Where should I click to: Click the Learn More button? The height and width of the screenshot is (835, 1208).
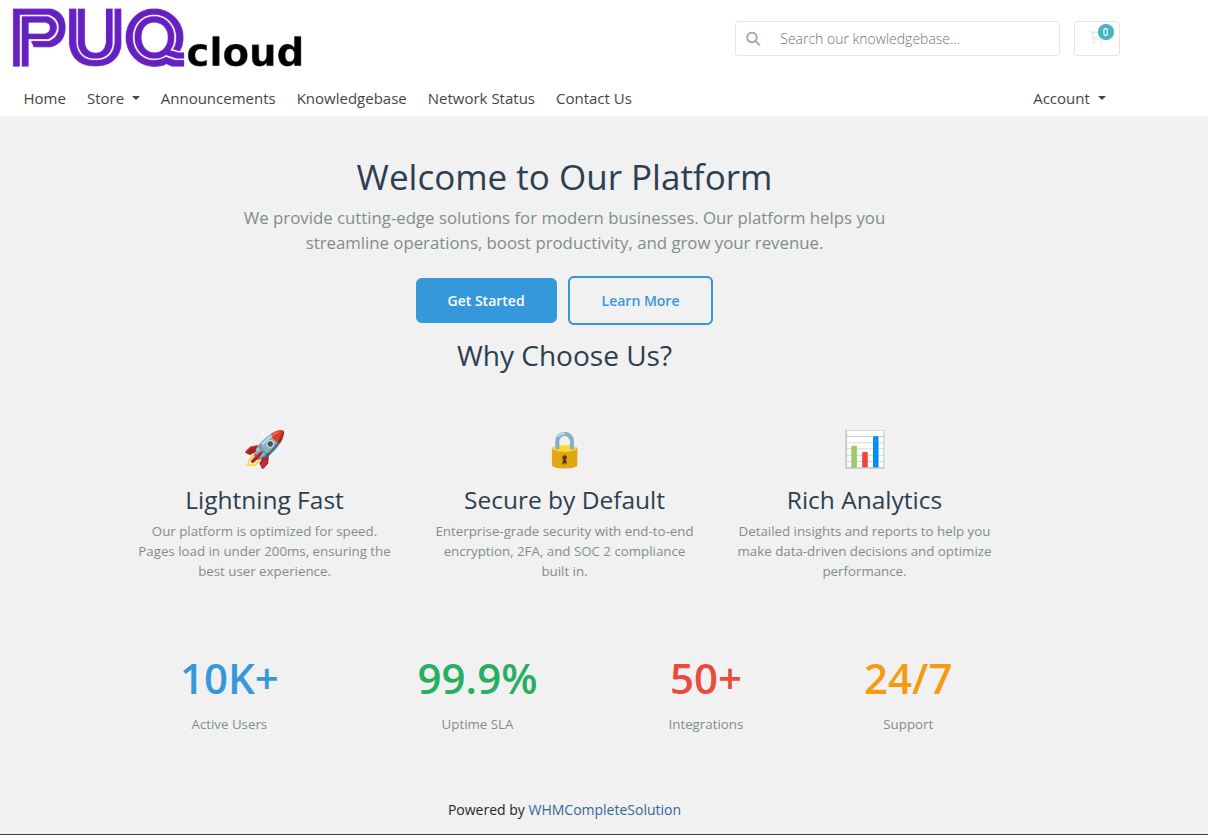(x=640, y=301)
